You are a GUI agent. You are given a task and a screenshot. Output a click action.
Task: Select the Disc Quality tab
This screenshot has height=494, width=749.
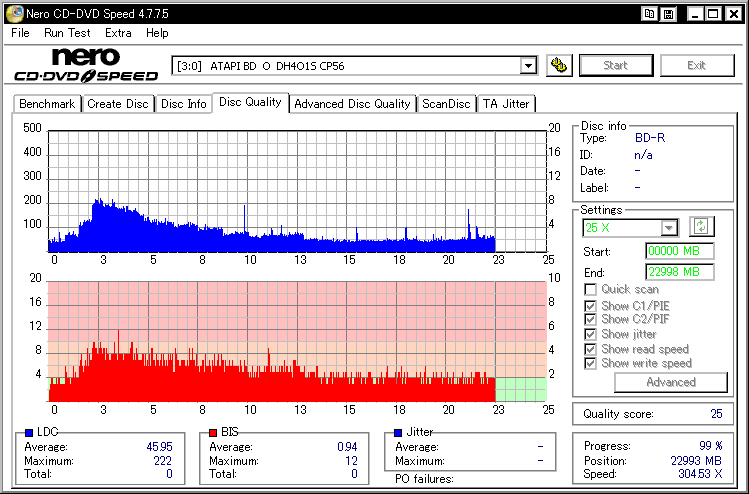pos(250,102)
